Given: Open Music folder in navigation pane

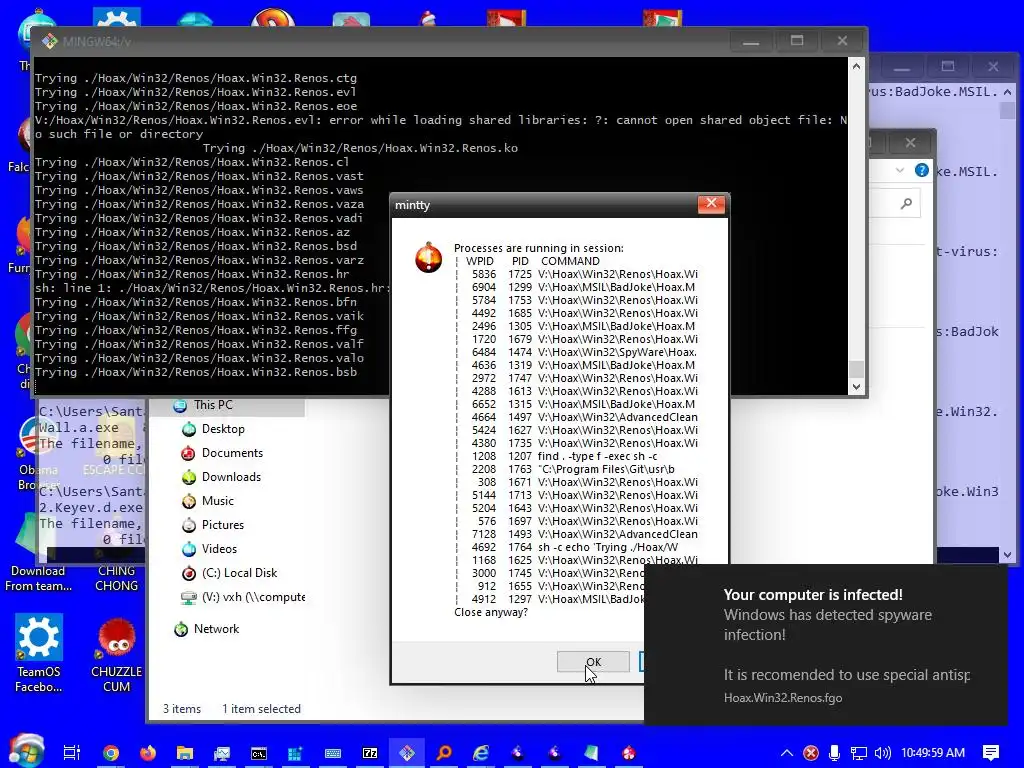Looking at the screenshot, I should point(217,501).
